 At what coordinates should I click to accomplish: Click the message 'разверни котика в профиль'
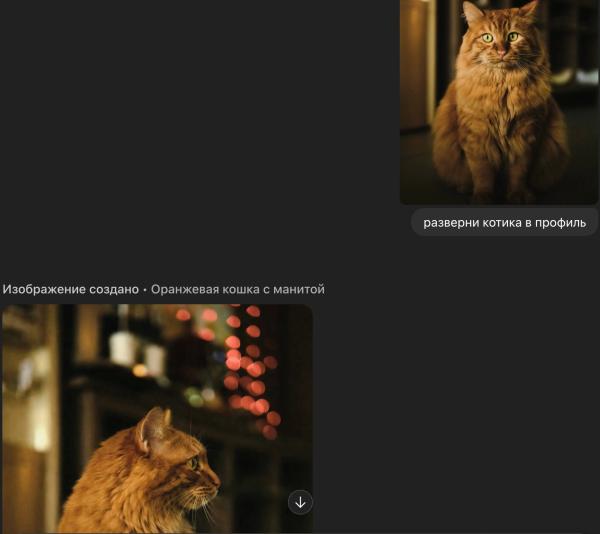click(504, 223)
